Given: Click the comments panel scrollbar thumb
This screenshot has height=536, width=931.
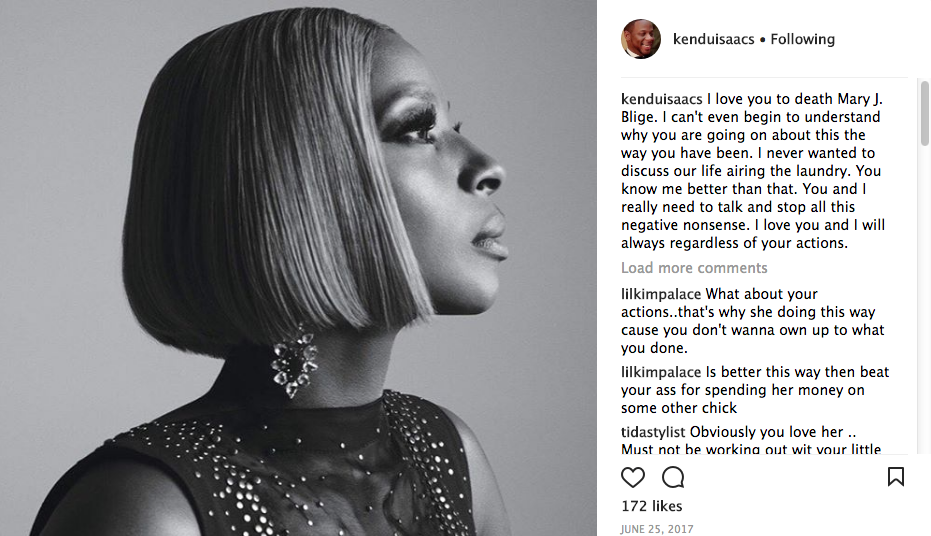Looking at the screenshot, I should 924,113.
